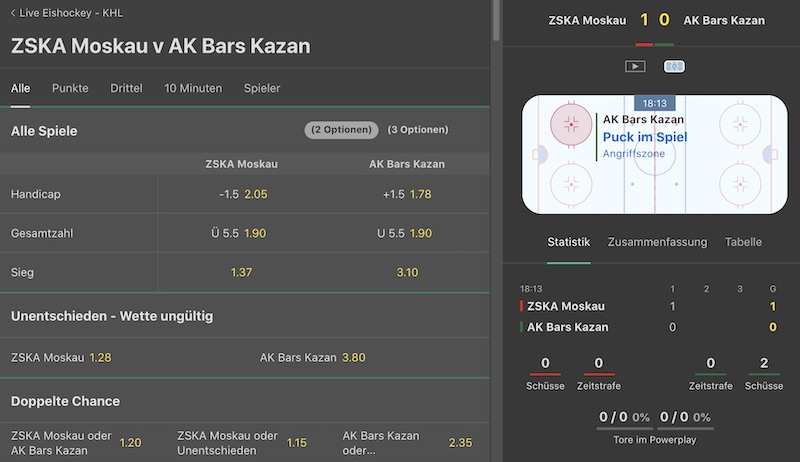
Task: Click the Tore im Powerplay label
Action: click(x=655, y=440)
